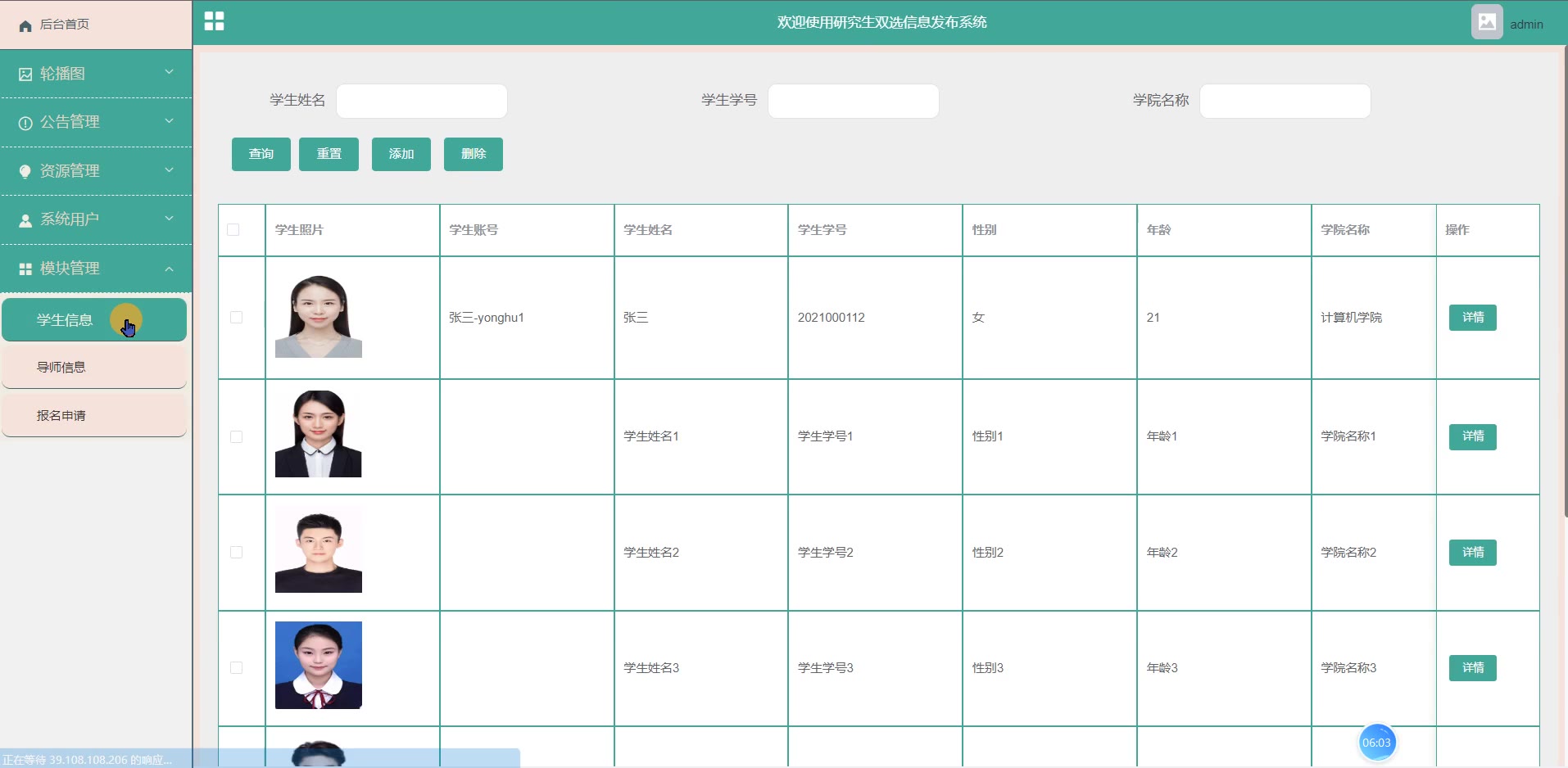
Task: Select the 学生信息 submenu item
Action: click(94, 320)
